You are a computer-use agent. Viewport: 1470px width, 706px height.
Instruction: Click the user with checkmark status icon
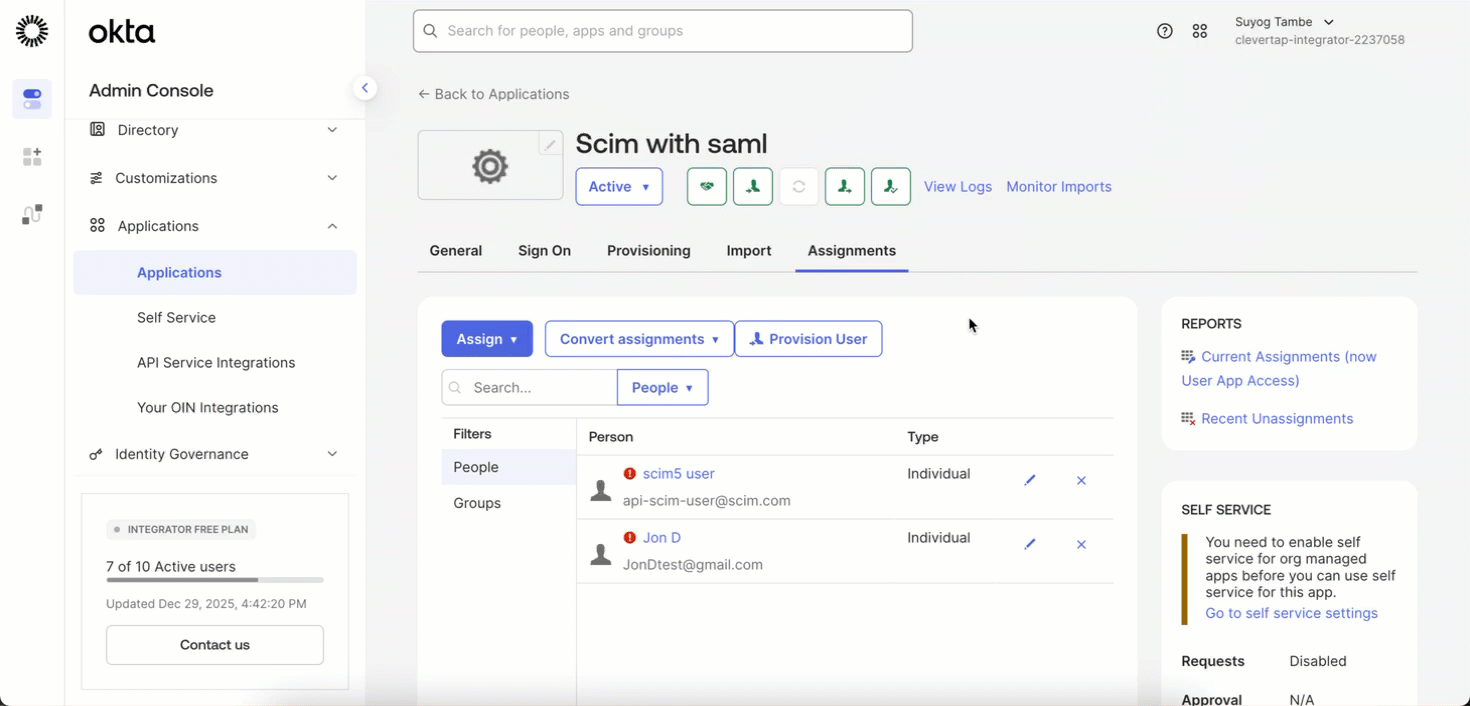pyautogui.click(x=891, y=186)
